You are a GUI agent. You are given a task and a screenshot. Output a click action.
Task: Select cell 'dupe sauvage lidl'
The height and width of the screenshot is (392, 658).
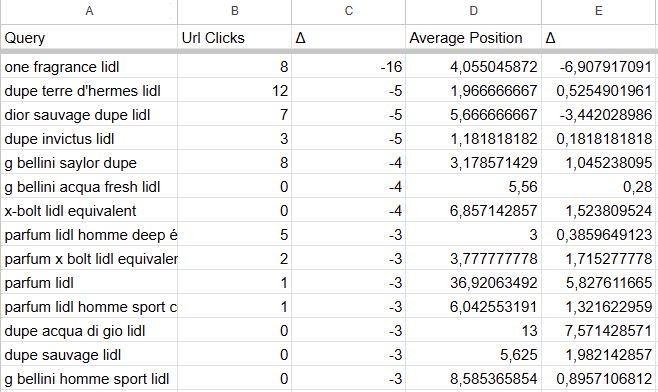[x=89, y=355]
